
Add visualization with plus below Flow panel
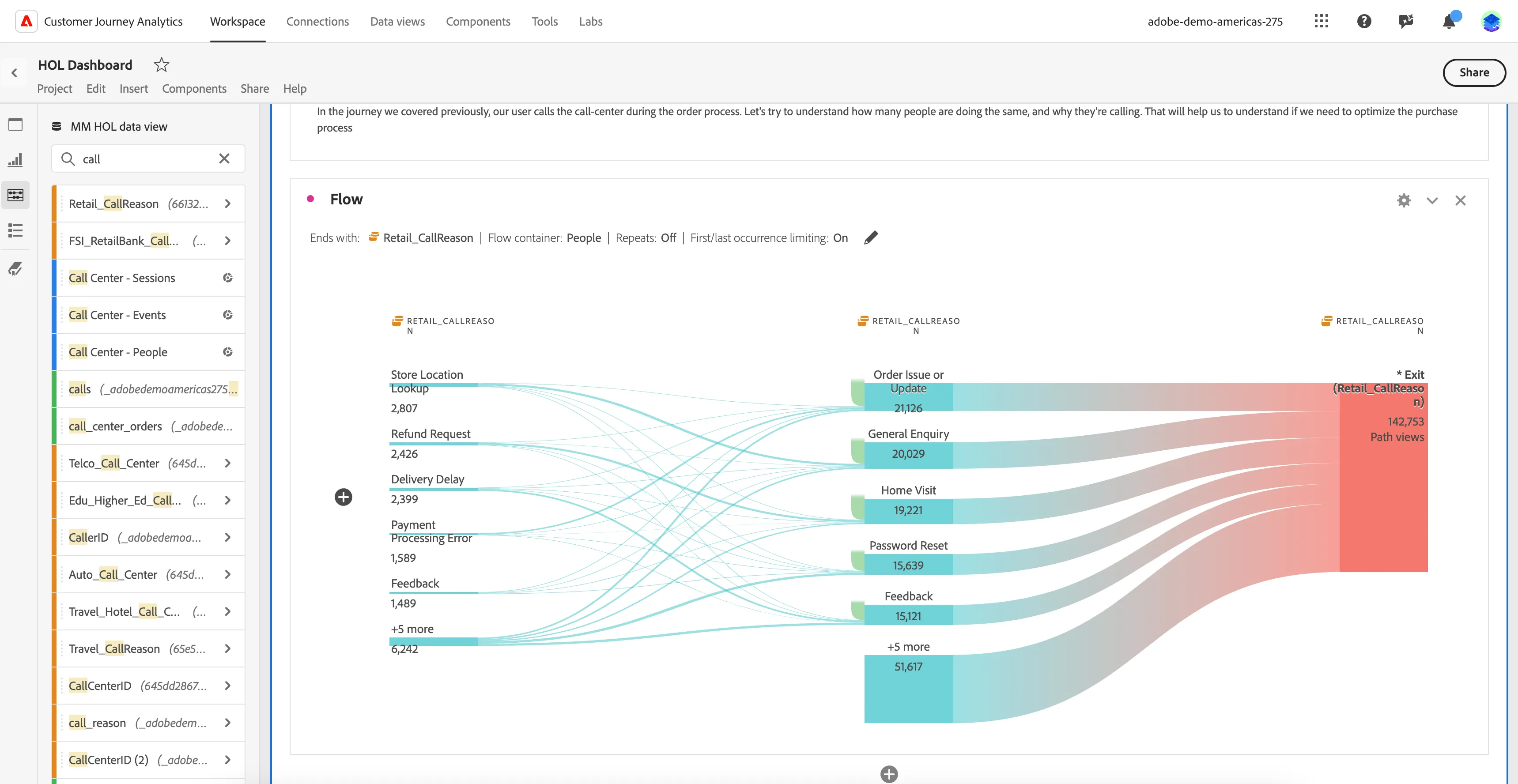pos(889,774)
